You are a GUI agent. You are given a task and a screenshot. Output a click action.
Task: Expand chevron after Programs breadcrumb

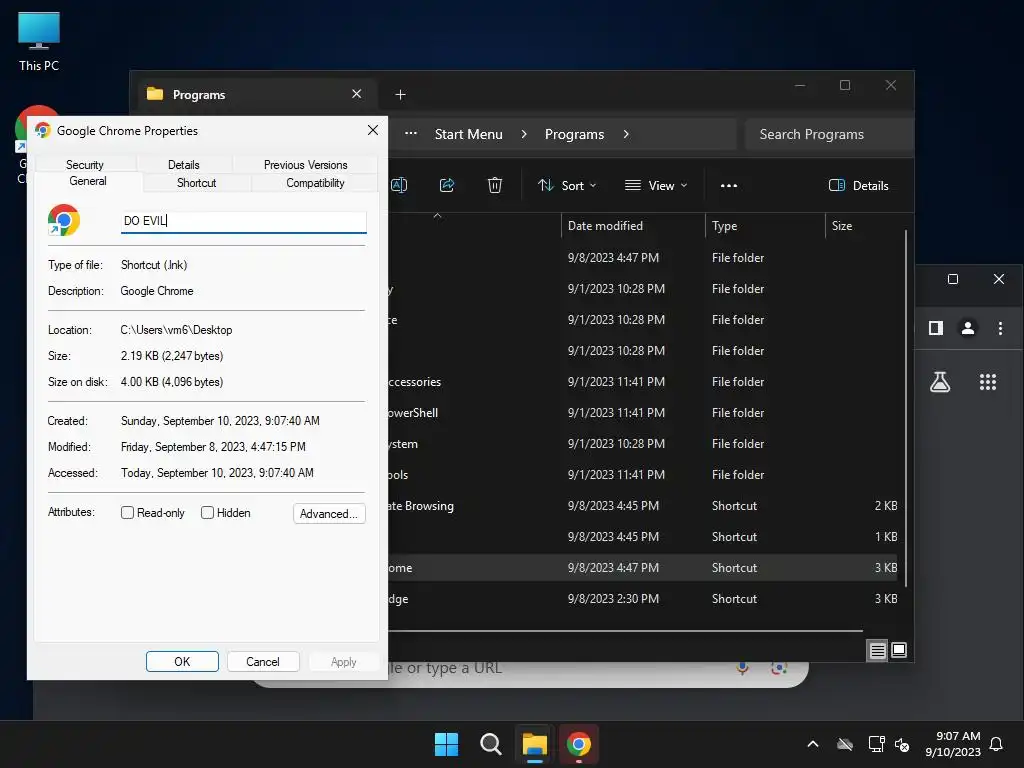click(626, 134)
